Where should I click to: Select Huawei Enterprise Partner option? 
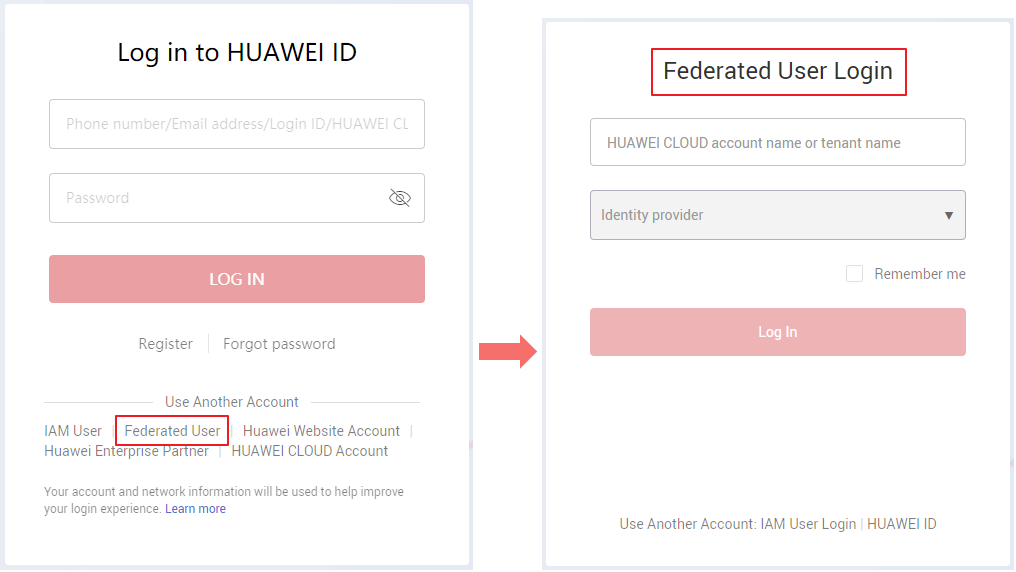pyautogui.click(x=126, y=452)
